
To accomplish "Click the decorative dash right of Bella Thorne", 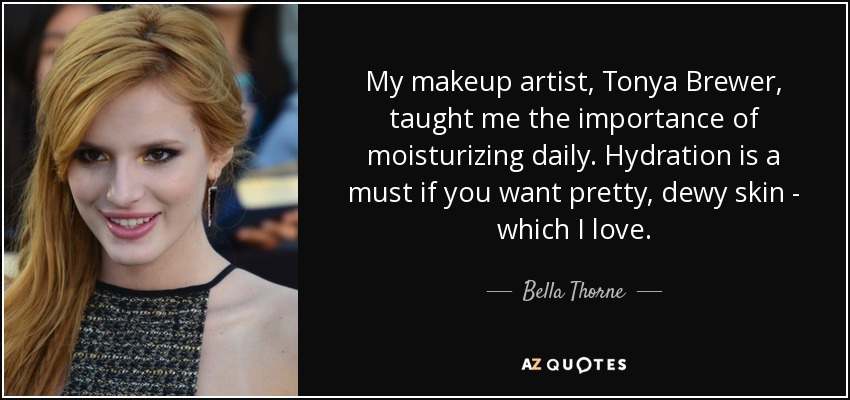I will tap(648, 292).
